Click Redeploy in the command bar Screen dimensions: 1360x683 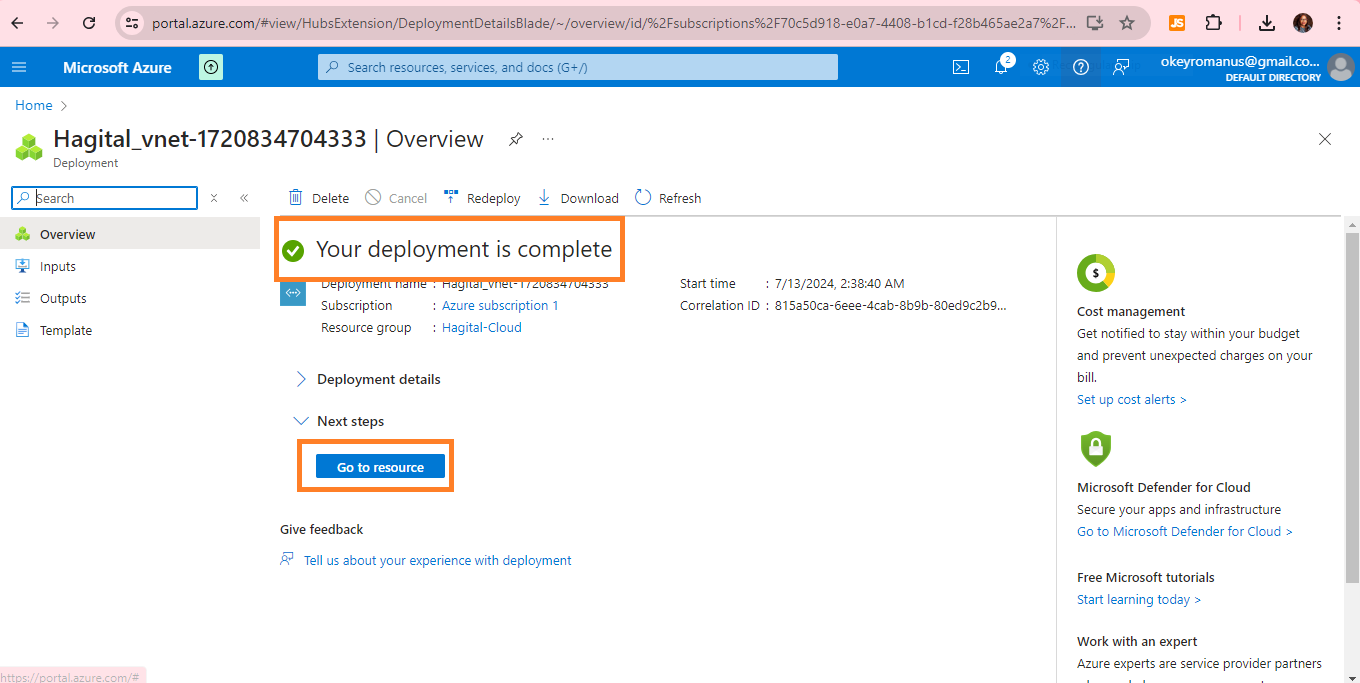coord(481,198)
